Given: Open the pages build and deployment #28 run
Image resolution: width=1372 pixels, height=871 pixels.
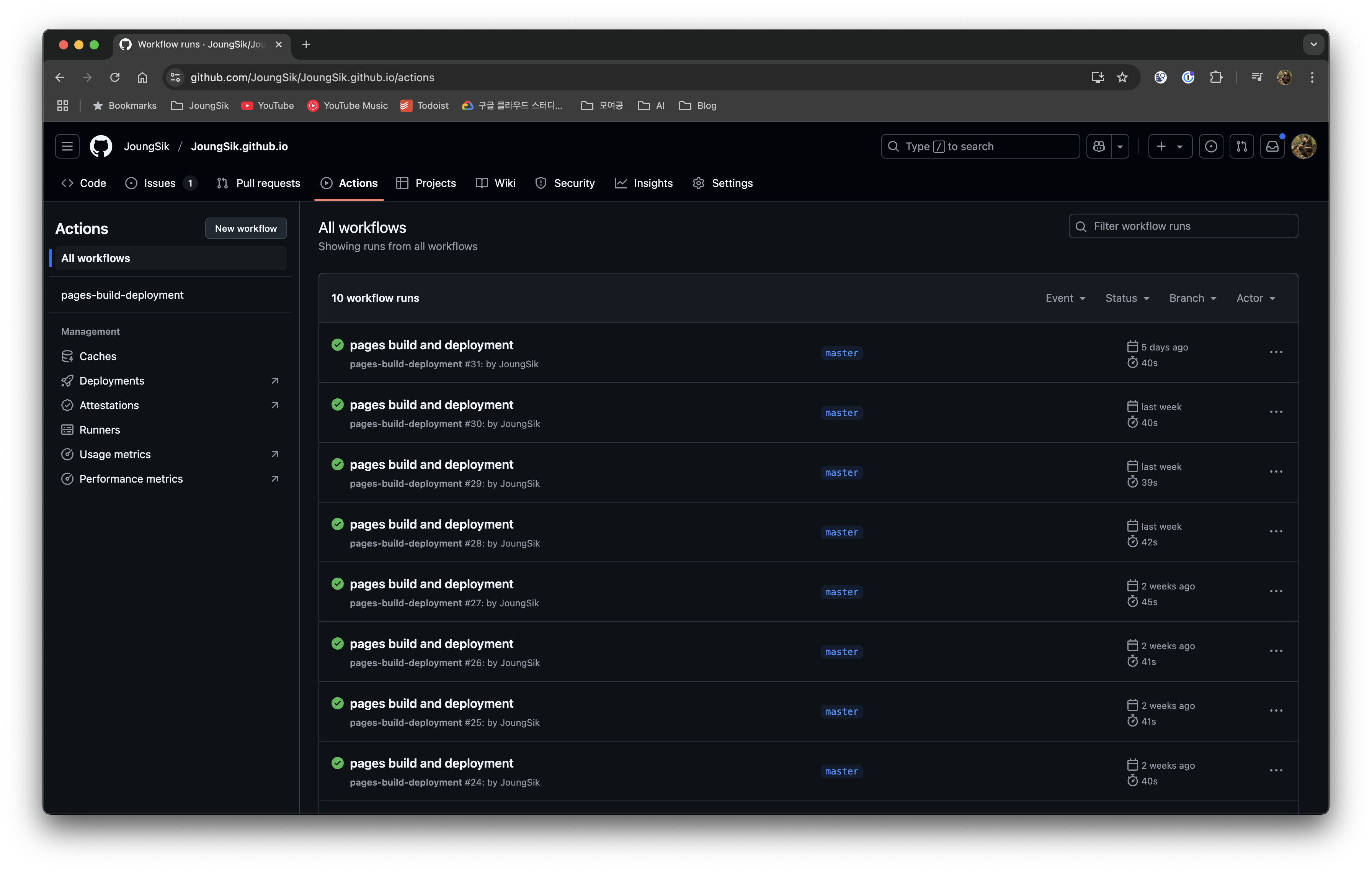Looking at the screenshot, I should (x=431, y=524).
